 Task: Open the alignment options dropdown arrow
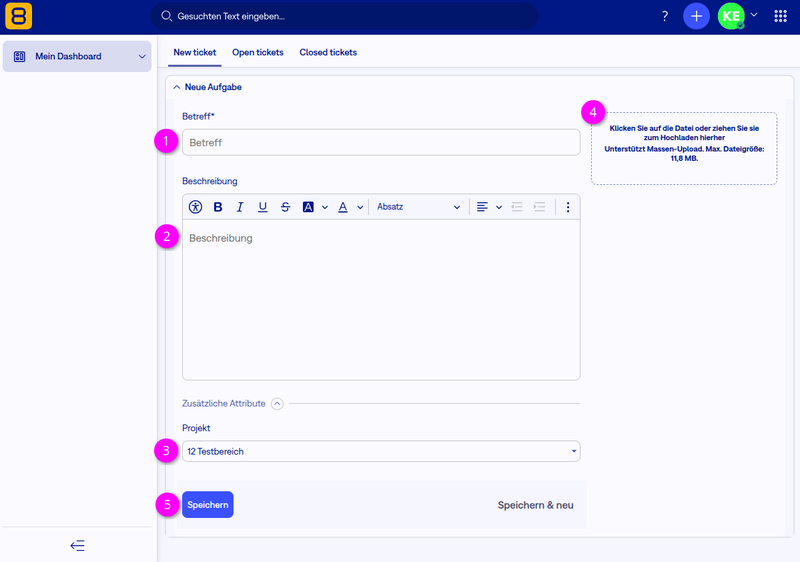[x=499, y=208]
